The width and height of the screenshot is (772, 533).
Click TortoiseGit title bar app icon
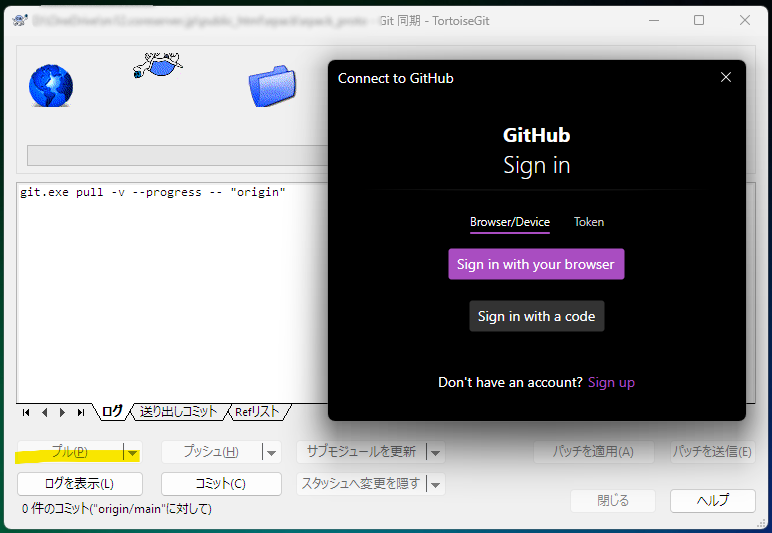tap(18, 20)
